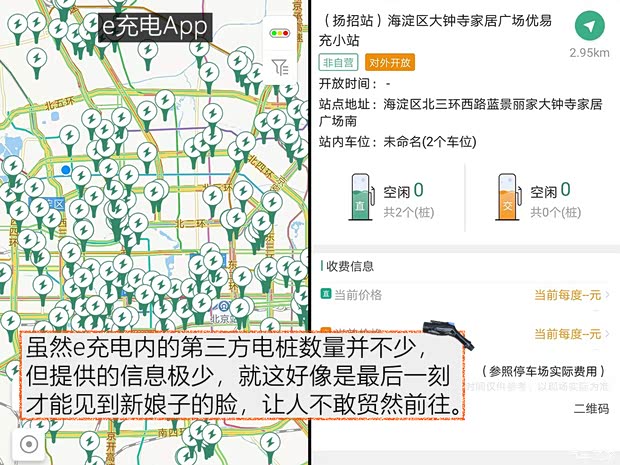Image resolution: width=620 pixels, height=465 pixels.
Task: Click 站内车位 未命名(2个车位) line
Action: tap(397, 142)
